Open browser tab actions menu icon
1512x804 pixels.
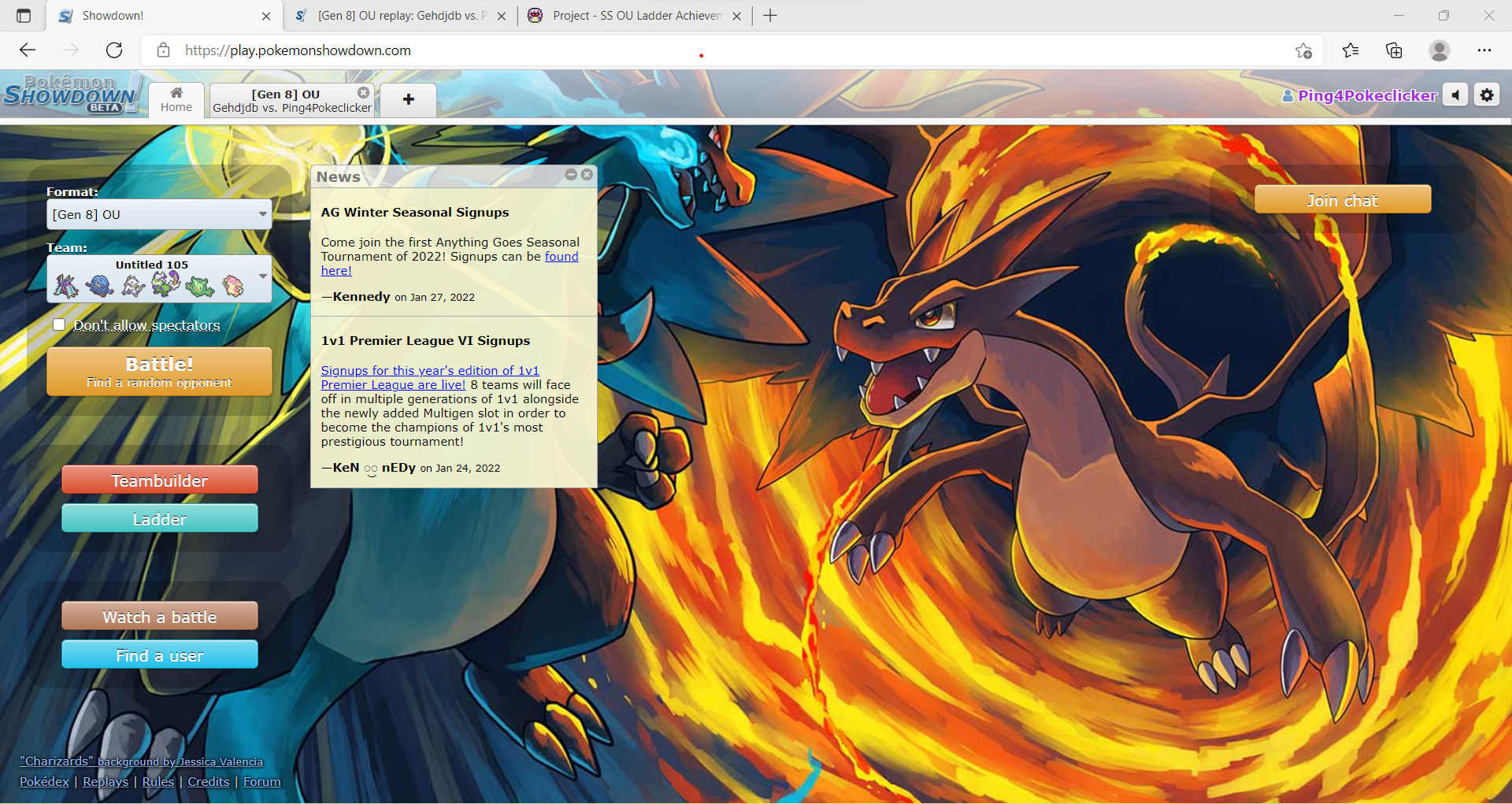(x=24, y=16)
